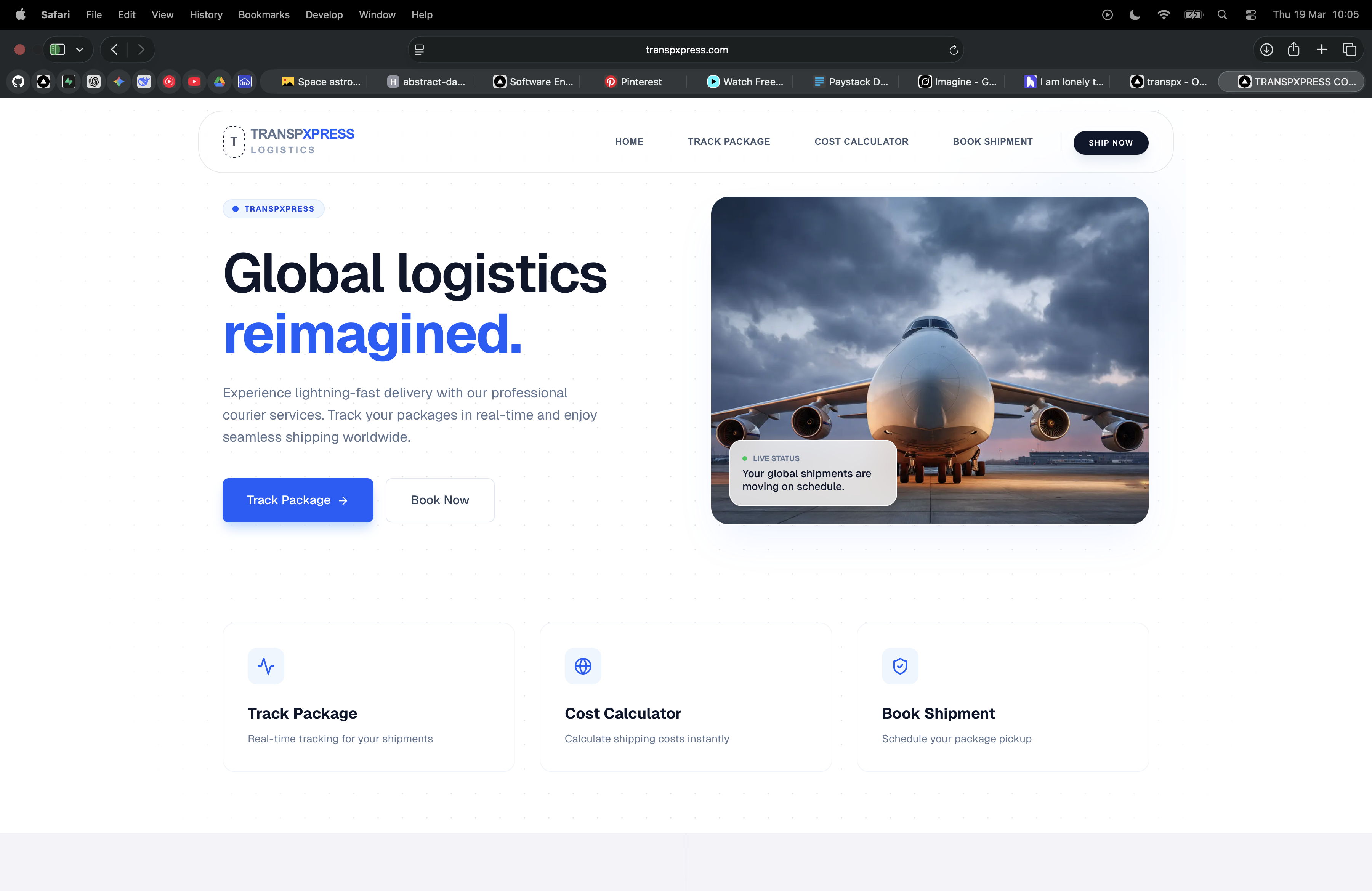Click the shield icon on Book Shipment card
Screen dimensions: 1372x891
tap(900, 666)
